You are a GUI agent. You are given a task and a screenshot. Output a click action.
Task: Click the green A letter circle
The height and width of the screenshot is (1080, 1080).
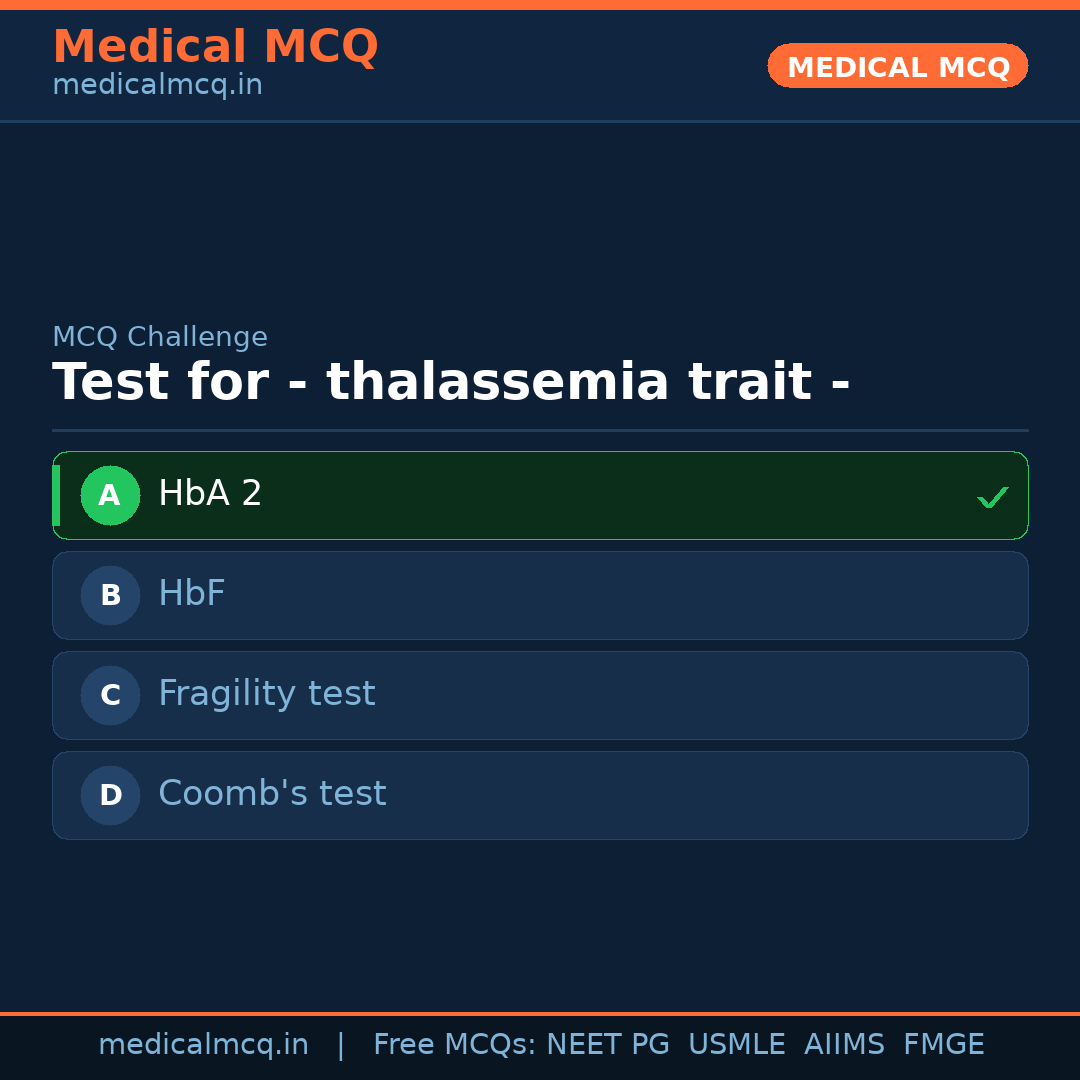tap(110, 495)
